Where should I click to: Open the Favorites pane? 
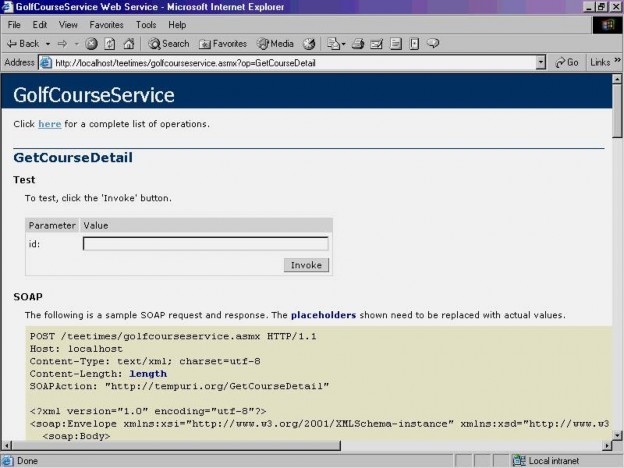tap(222, 43)
